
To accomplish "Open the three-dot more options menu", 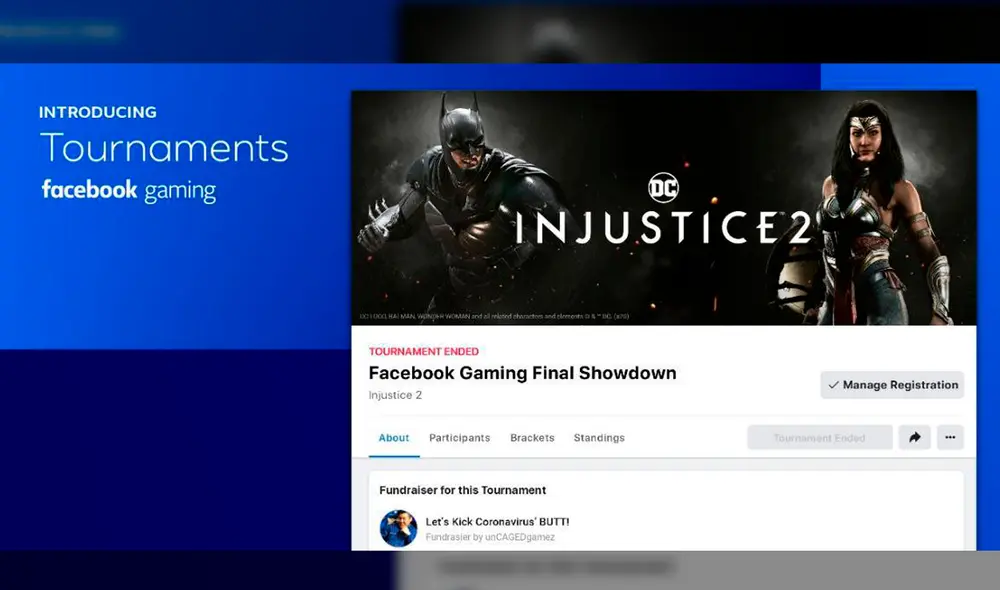I will coord(950,437).
